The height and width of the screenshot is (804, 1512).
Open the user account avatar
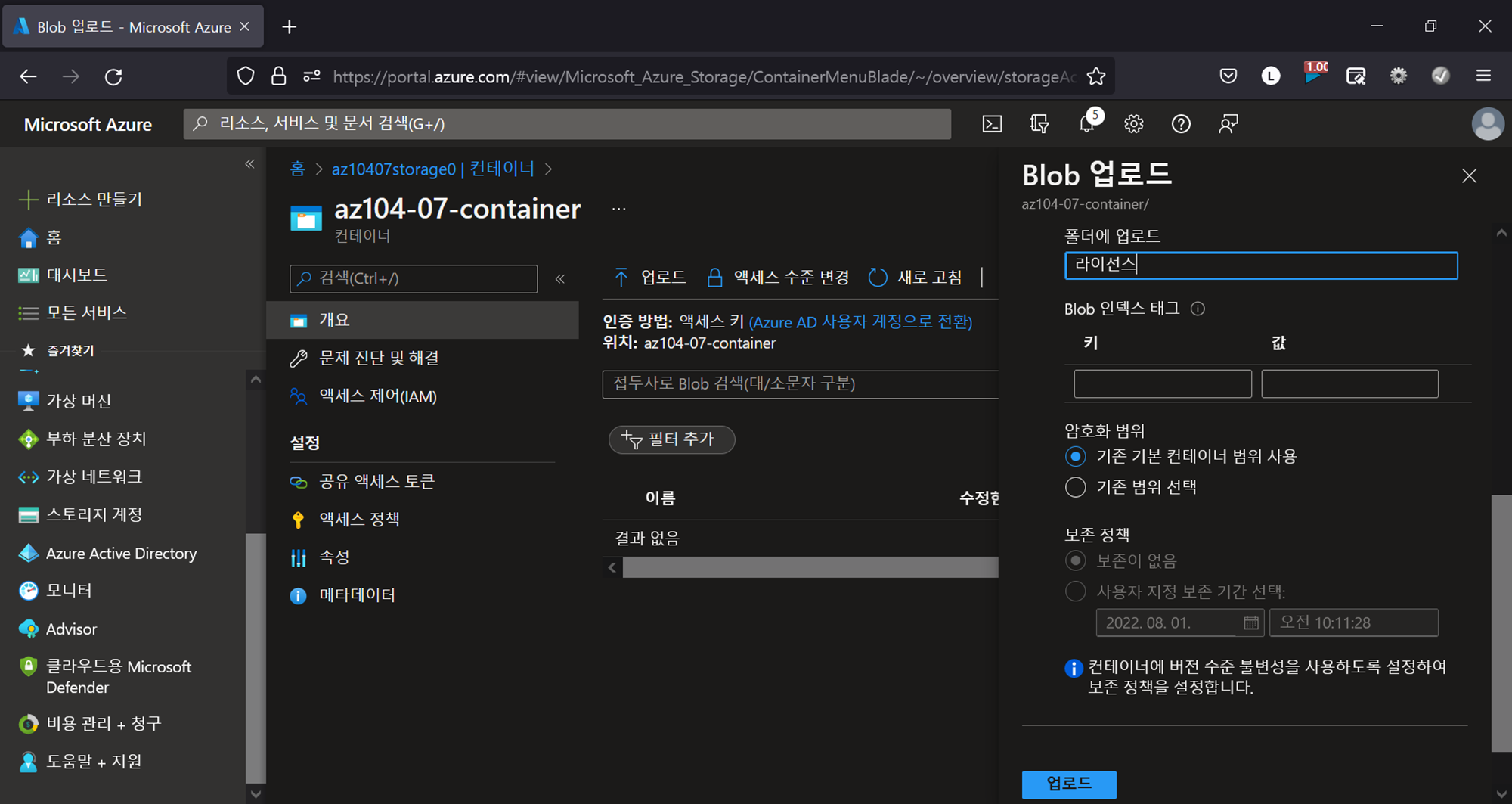coord(1488,124)
